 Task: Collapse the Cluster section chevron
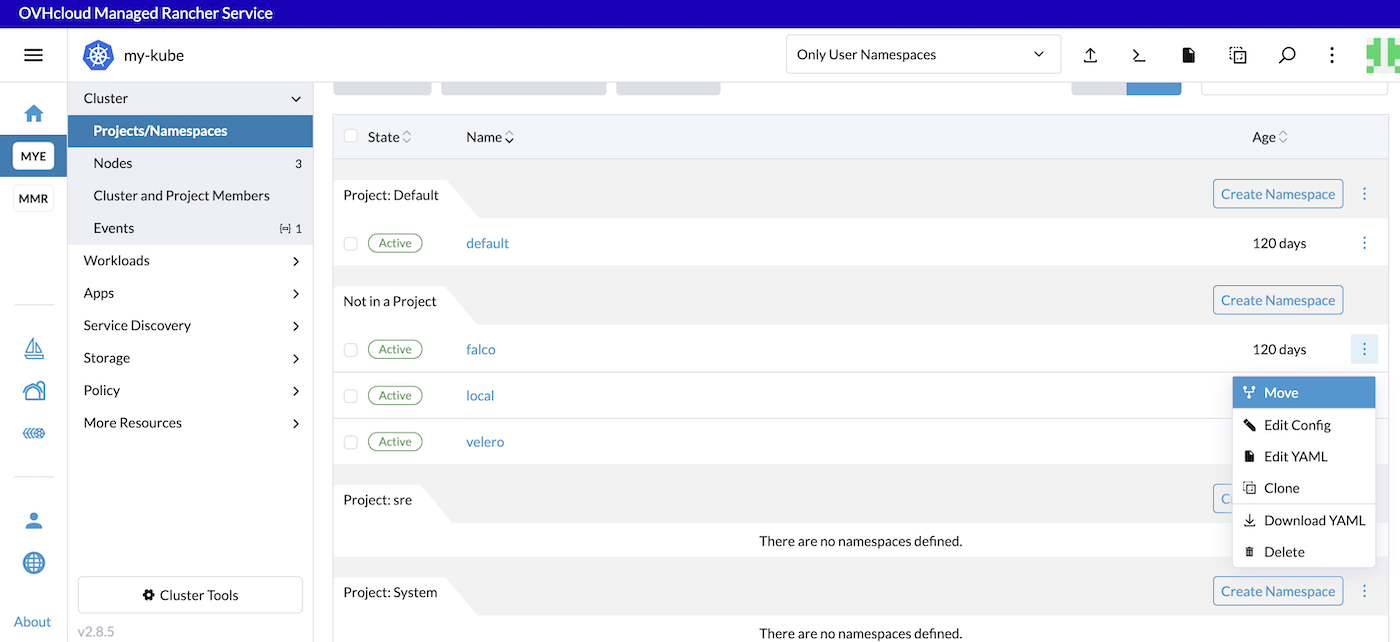[x=295, y=98]
